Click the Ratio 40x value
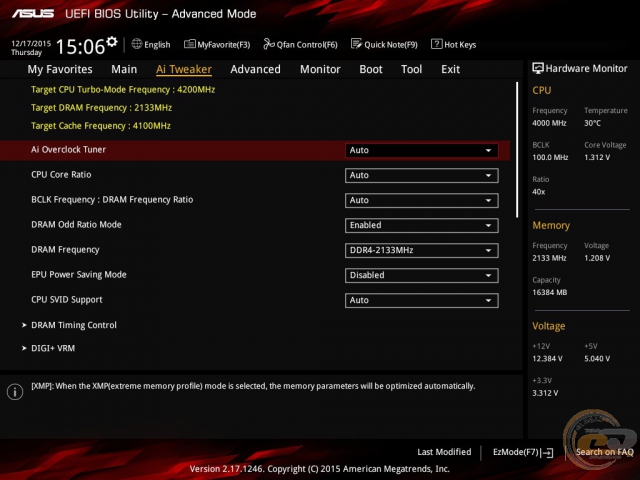Viewport: 640px width, 480px height. (539, 191)
